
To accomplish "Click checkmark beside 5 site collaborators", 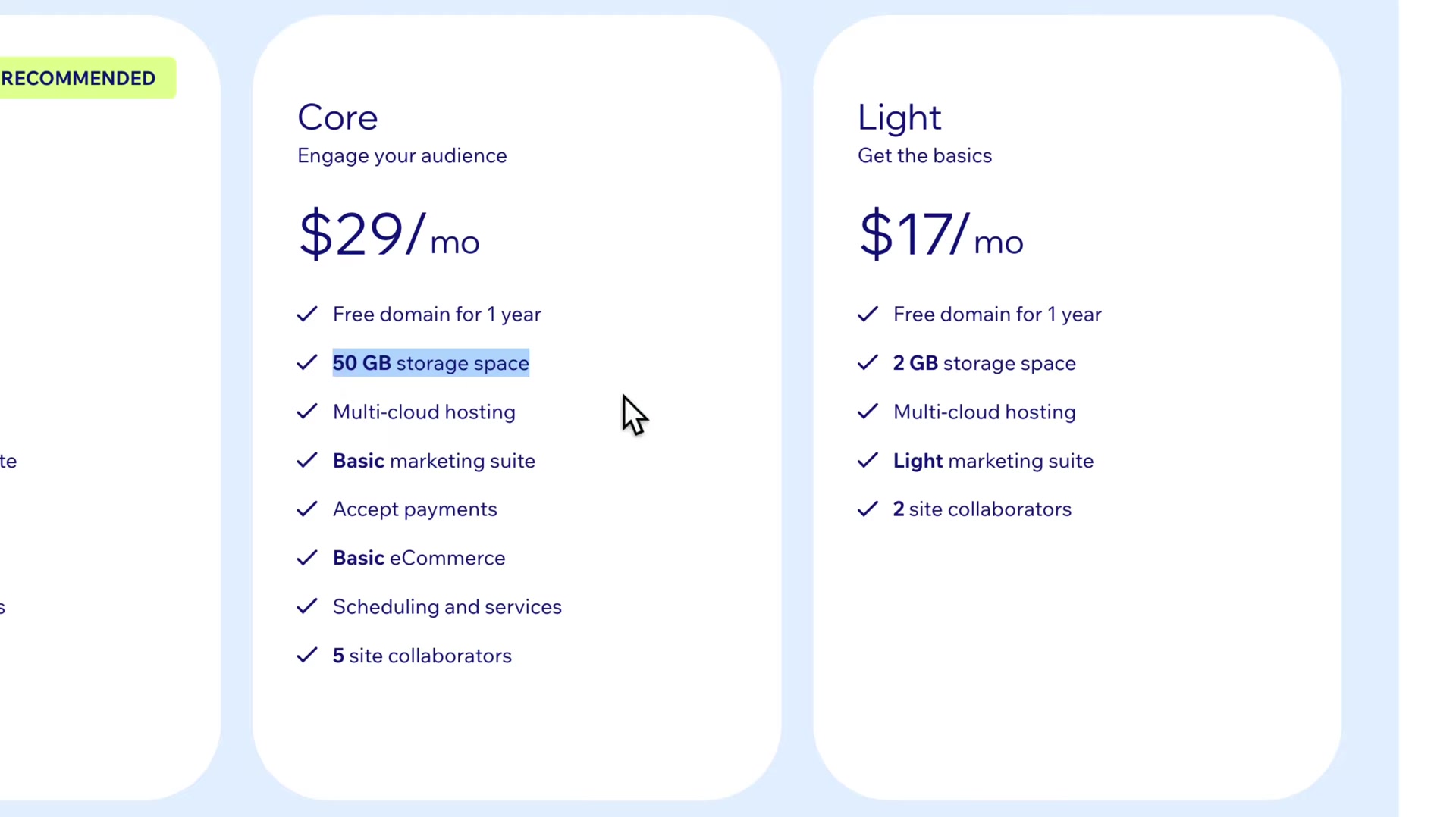I will pos(307,656).
